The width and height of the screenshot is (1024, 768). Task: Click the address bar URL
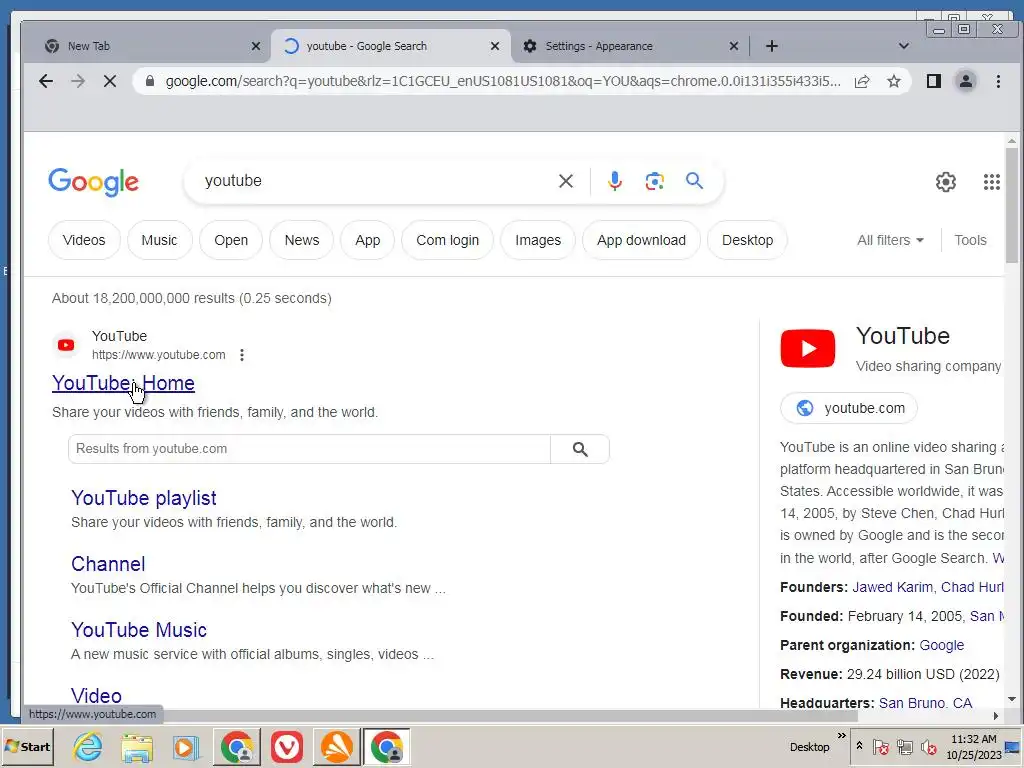coord(503,81)
